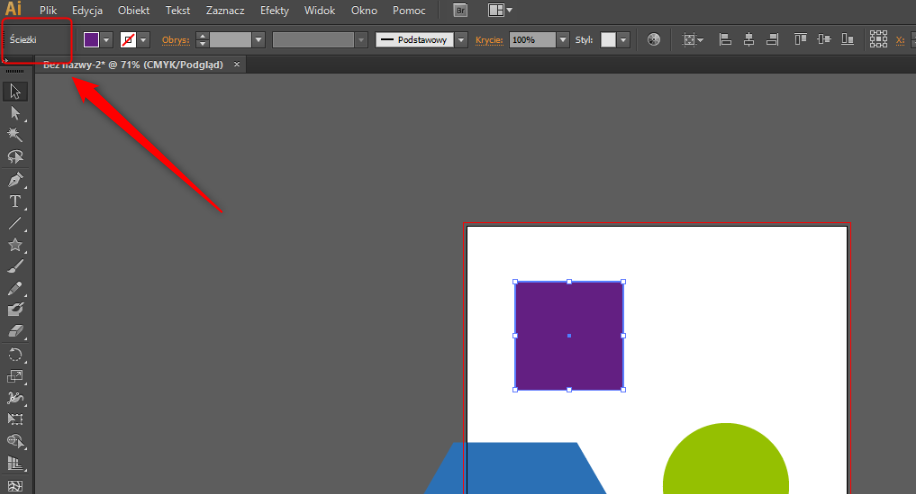The height and width of the screenshot is (494, 916).
Task: Select the green circle on the artboard
Action: click(x=726, y=458)
